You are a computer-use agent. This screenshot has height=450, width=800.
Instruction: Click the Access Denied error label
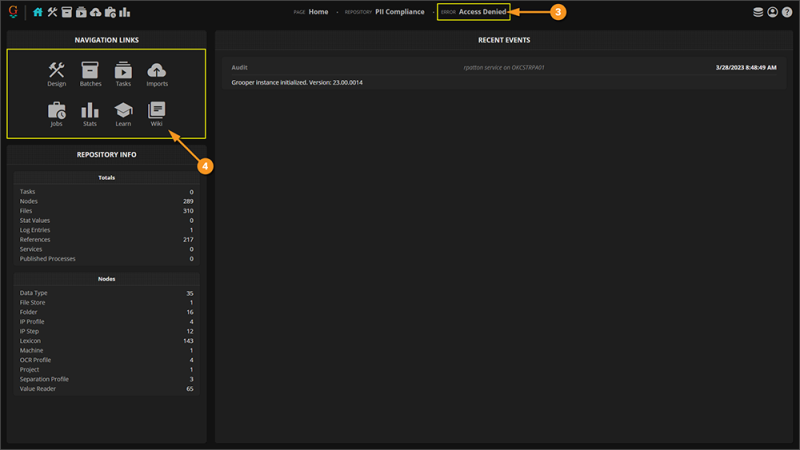(482, 12)
